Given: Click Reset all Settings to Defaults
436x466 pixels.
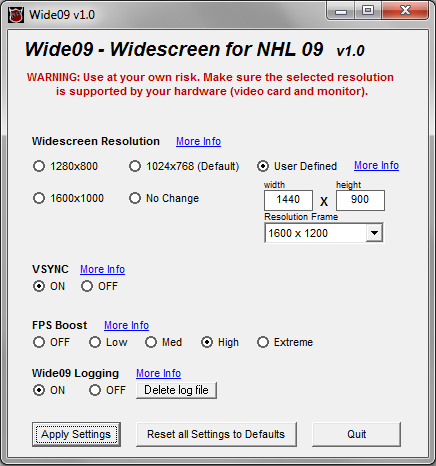Looking at the screenshot, I should 216,434.
